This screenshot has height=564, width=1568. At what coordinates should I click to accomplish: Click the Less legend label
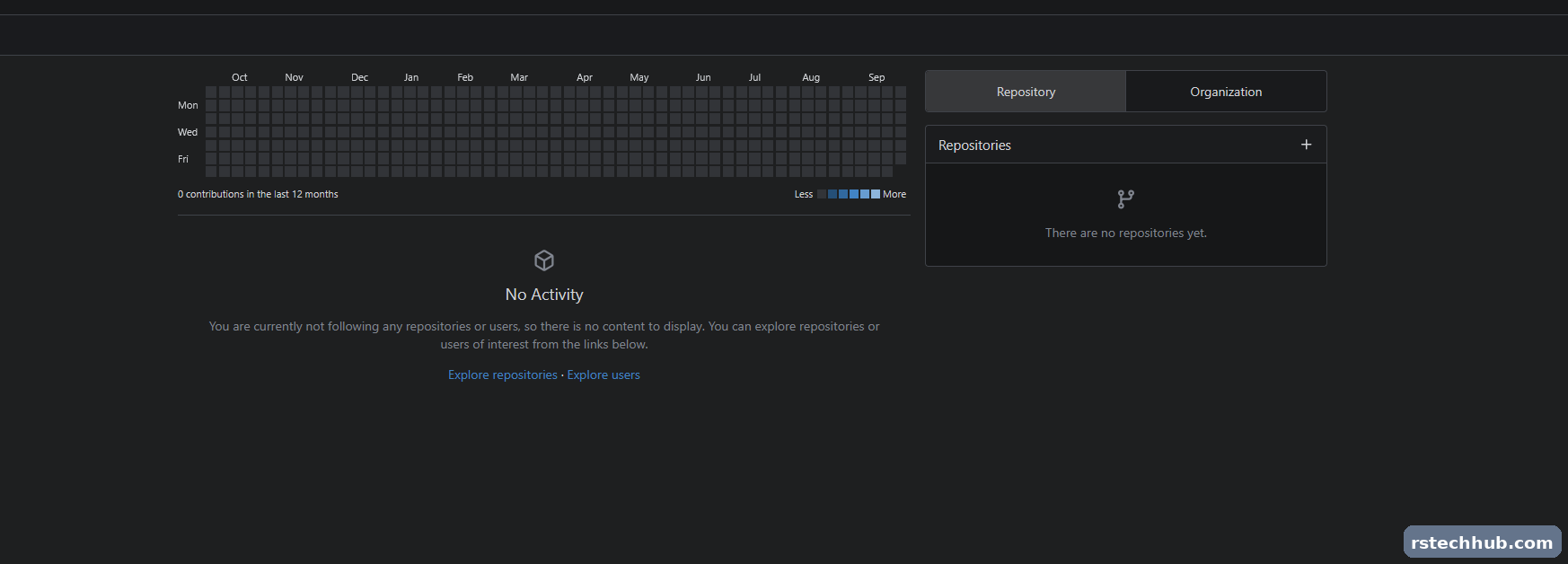tap(804, 194)
